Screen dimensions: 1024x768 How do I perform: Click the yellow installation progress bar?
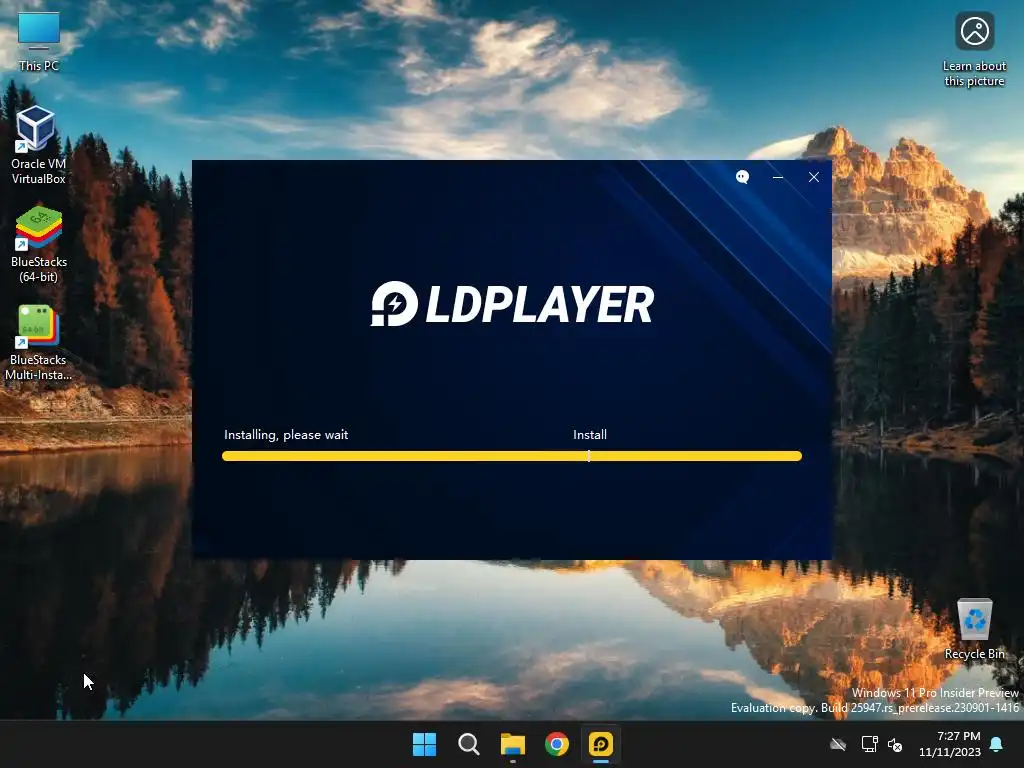pos(512,456)
